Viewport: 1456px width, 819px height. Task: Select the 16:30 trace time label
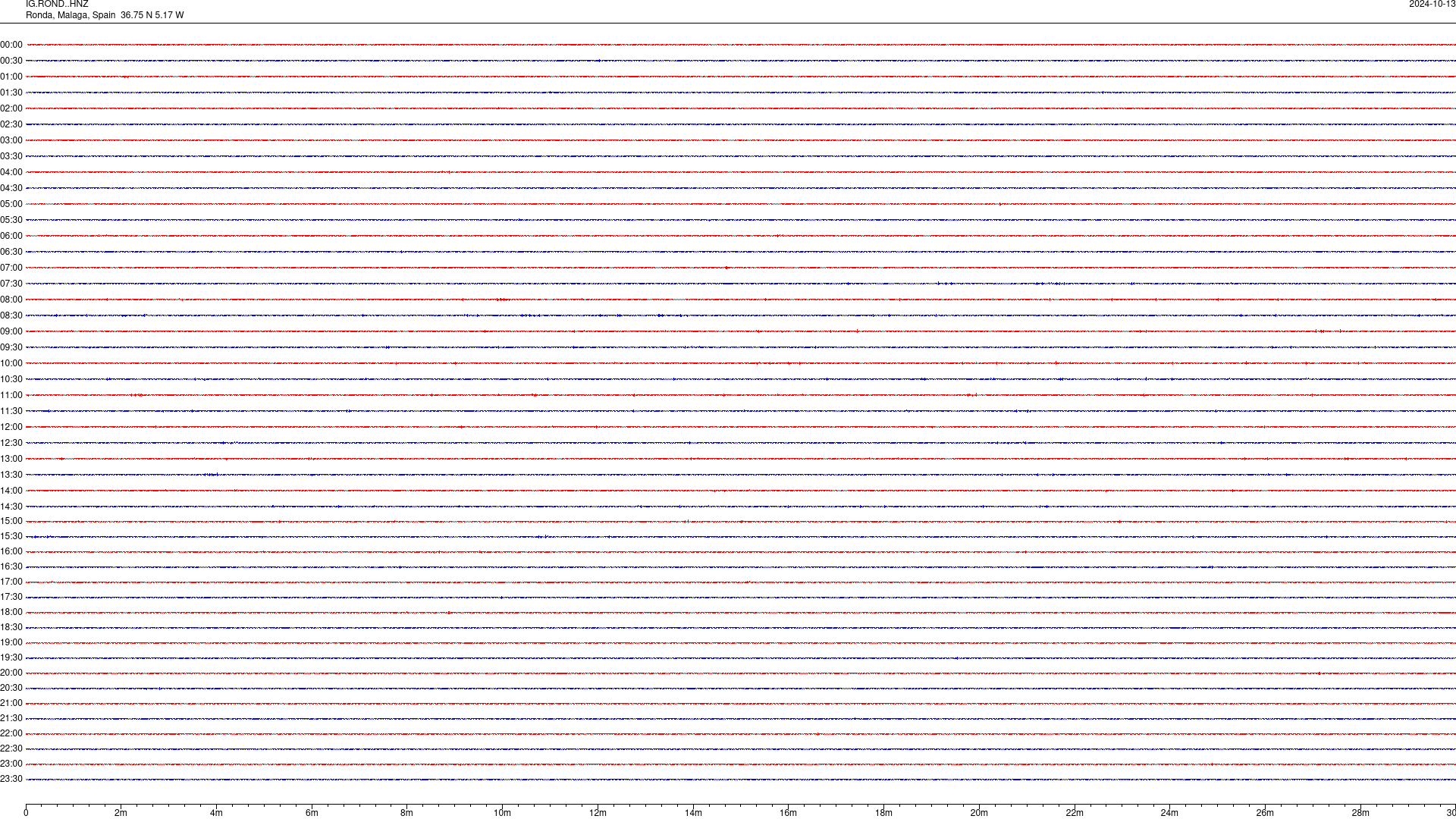pyautogui.click(x=11, y=566)
